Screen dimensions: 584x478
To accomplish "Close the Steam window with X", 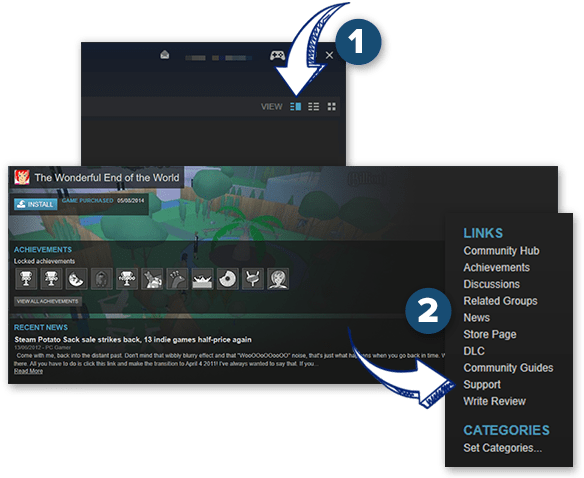I will point(329,55).
